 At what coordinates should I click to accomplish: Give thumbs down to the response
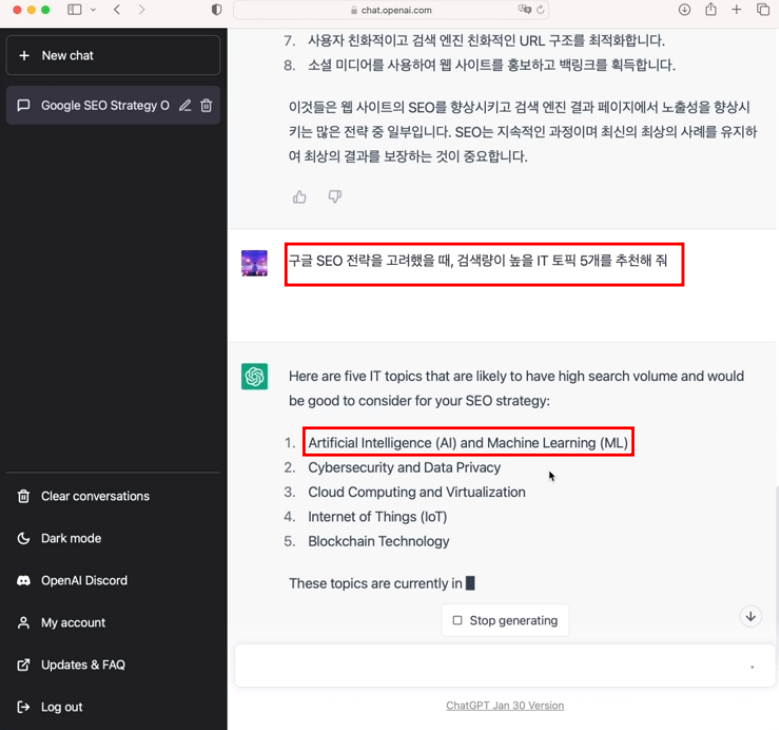coord(335,197)
